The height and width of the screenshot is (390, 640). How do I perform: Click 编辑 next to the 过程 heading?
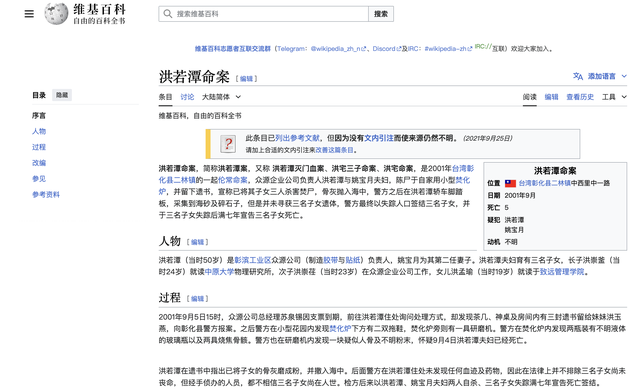[198, 299]
